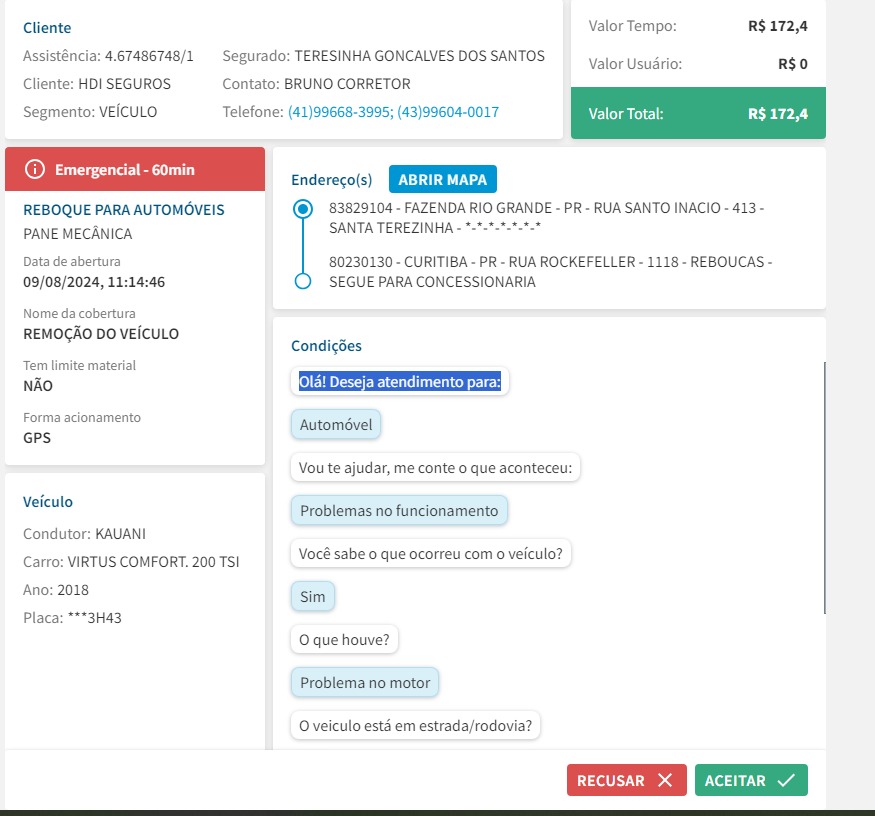This screenshot has height=816, width=875.
Task: Click the Curitiba Rua Rockefeller destination address
Action: [550, 272]
